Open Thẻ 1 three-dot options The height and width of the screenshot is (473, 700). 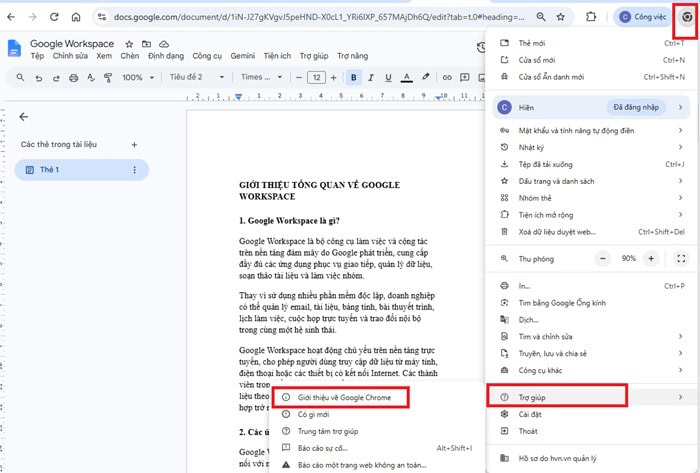pos(134,170)
